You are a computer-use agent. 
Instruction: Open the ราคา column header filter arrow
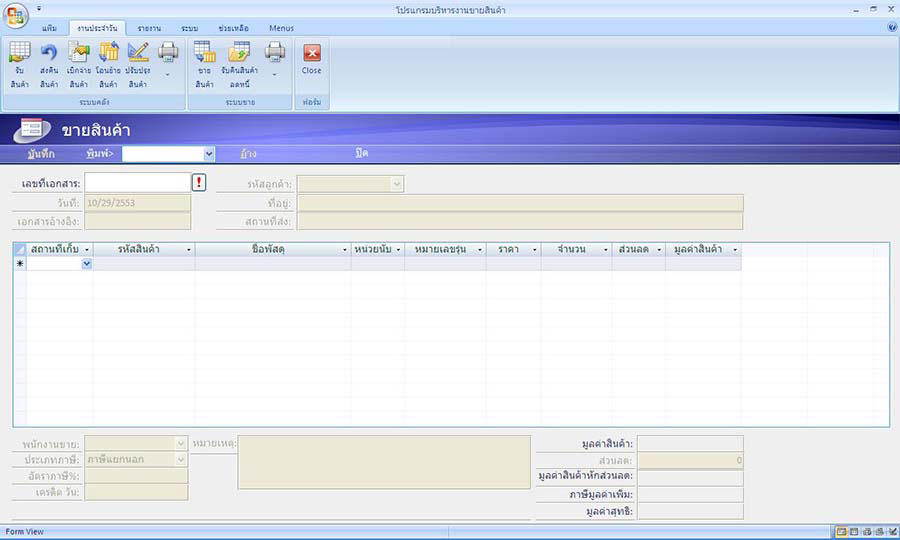pos(534,249)
